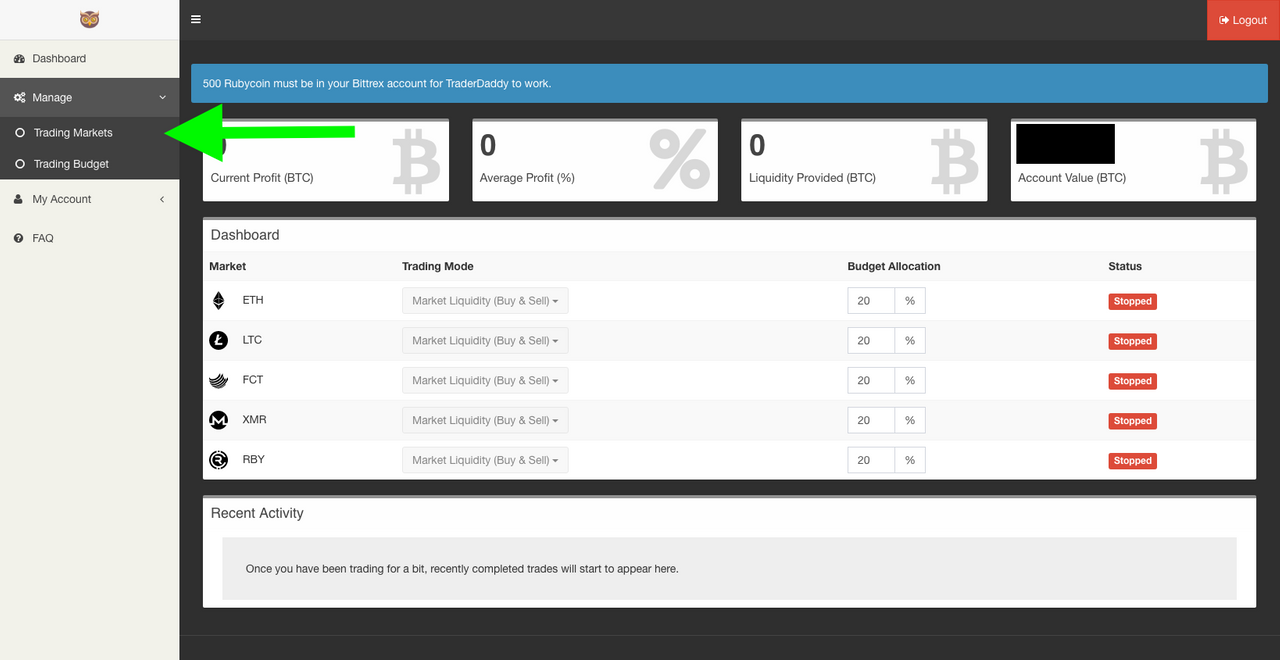The height and width of the screenshot is (660, 1280).
Task: Click the RBY market name
Action: pos(253,460)
